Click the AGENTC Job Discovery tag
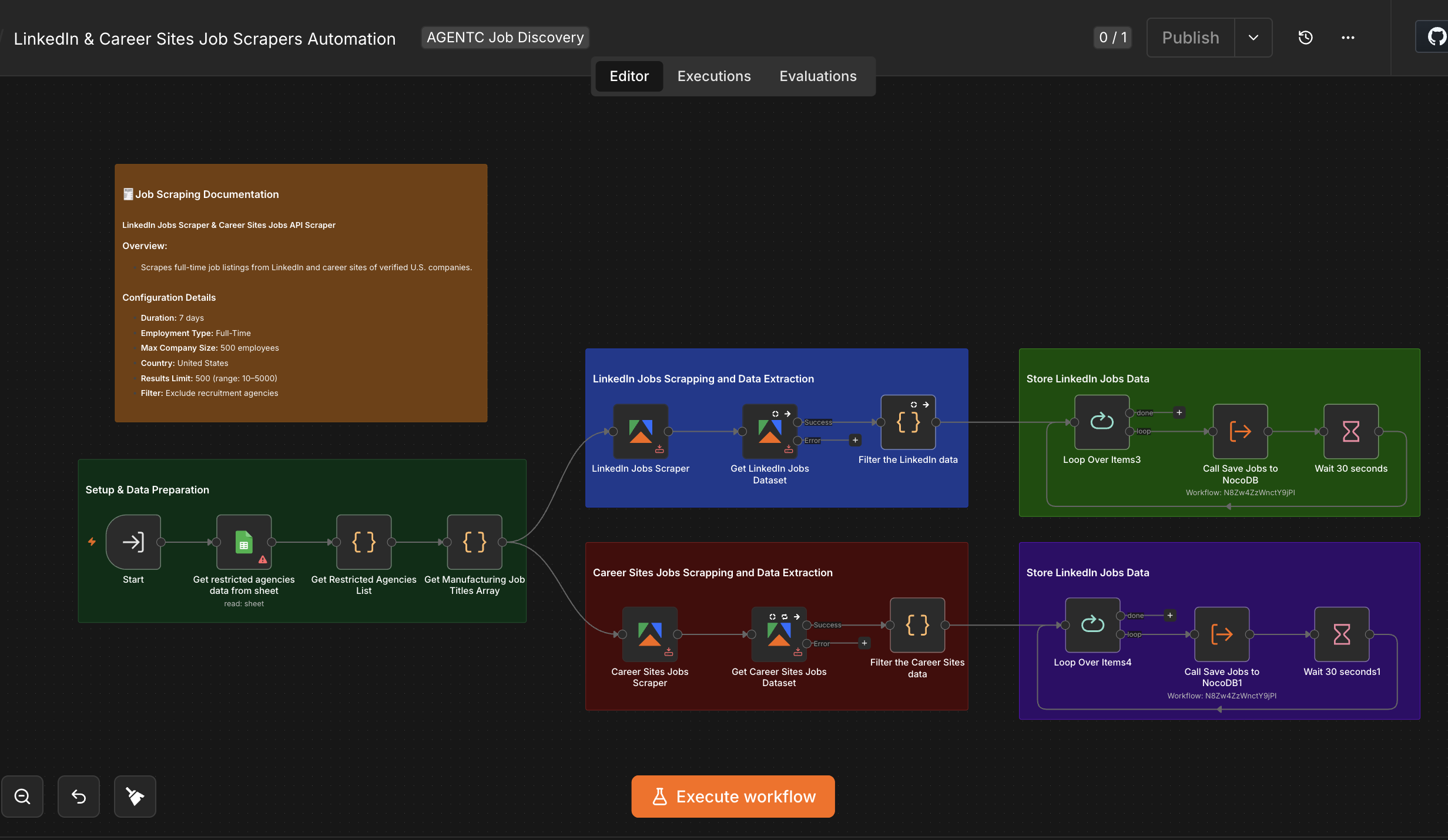Image resolution: width=1448 pixels, height=840 pixels. coord(505,38)
